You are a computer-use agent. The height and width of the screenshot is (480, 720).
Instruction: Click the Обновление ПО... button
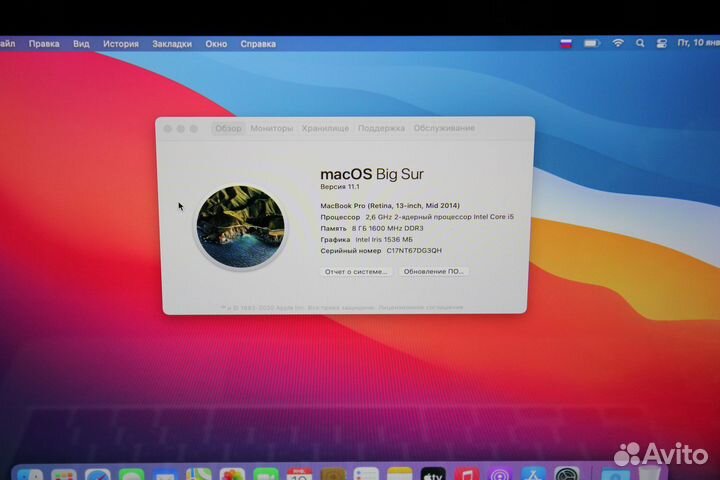coord(433,271)
